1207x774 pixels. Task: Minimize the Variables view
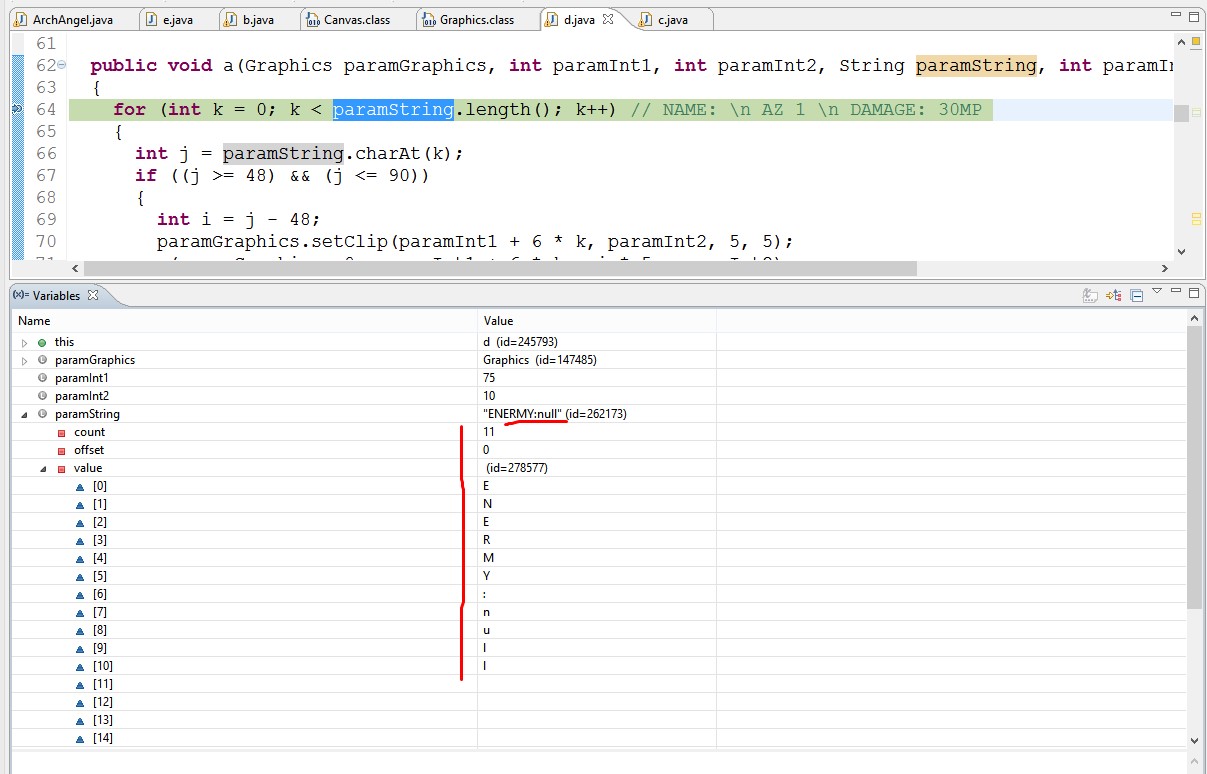1176,294
